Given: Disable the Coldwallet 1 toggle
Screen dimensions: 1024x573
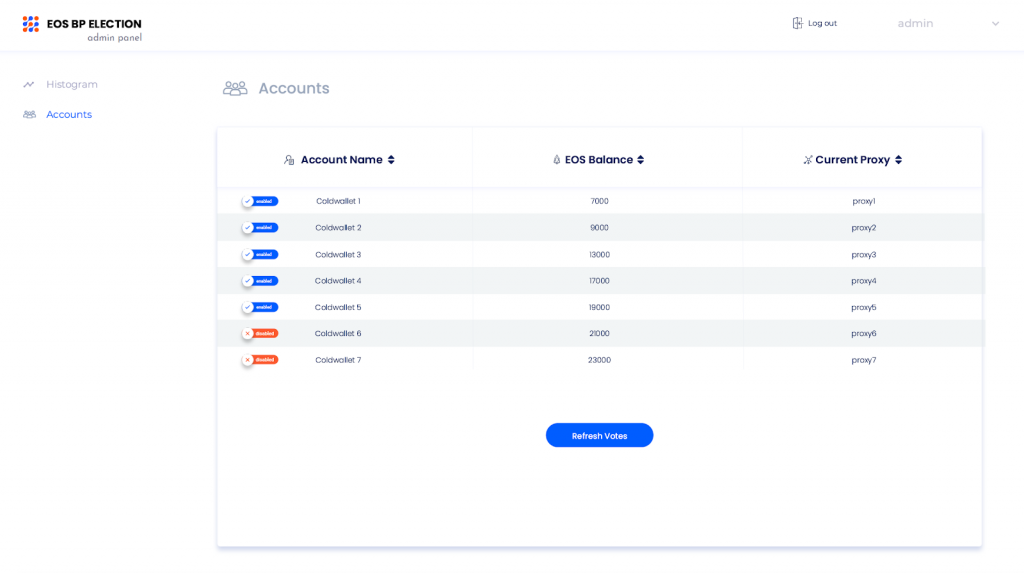Looking at the screenshot, I should tap(260, 201).
